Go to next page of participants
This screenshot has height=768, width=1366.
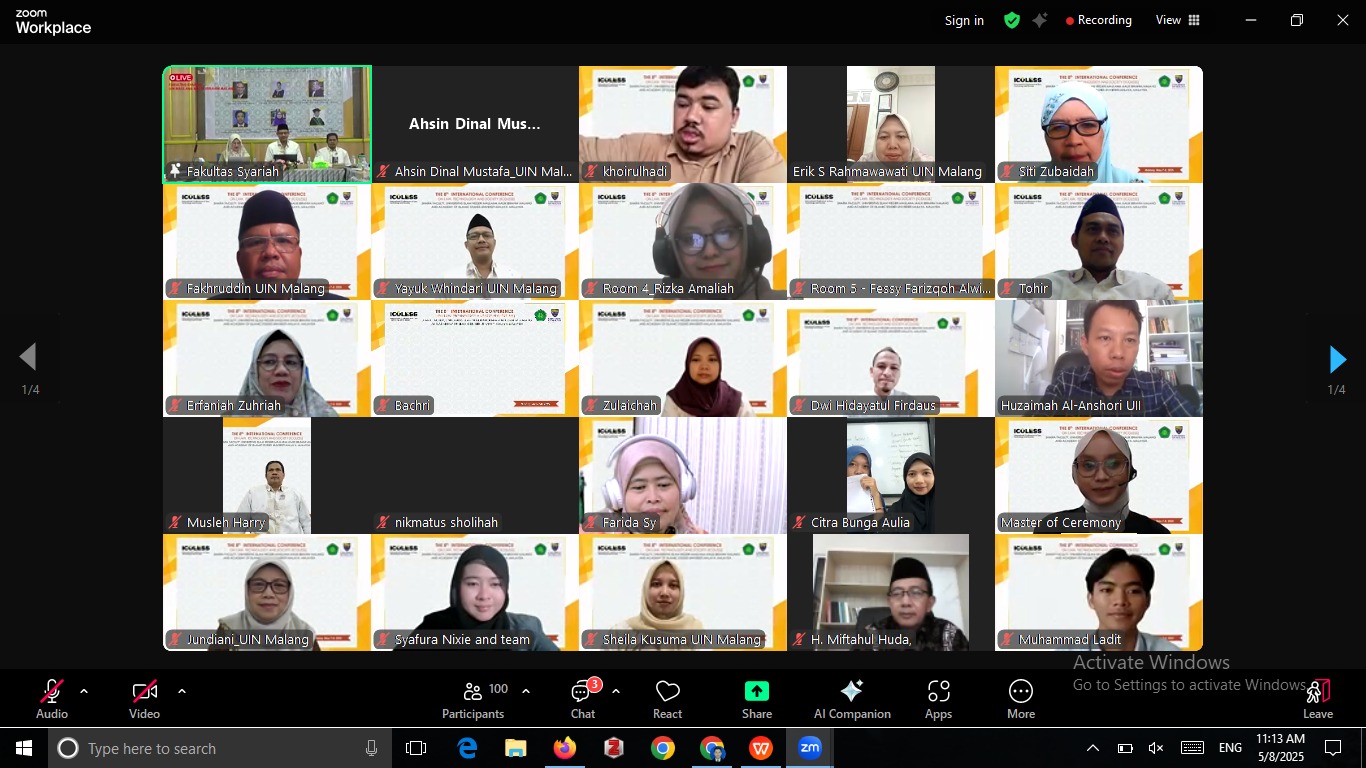[1337, 359]
